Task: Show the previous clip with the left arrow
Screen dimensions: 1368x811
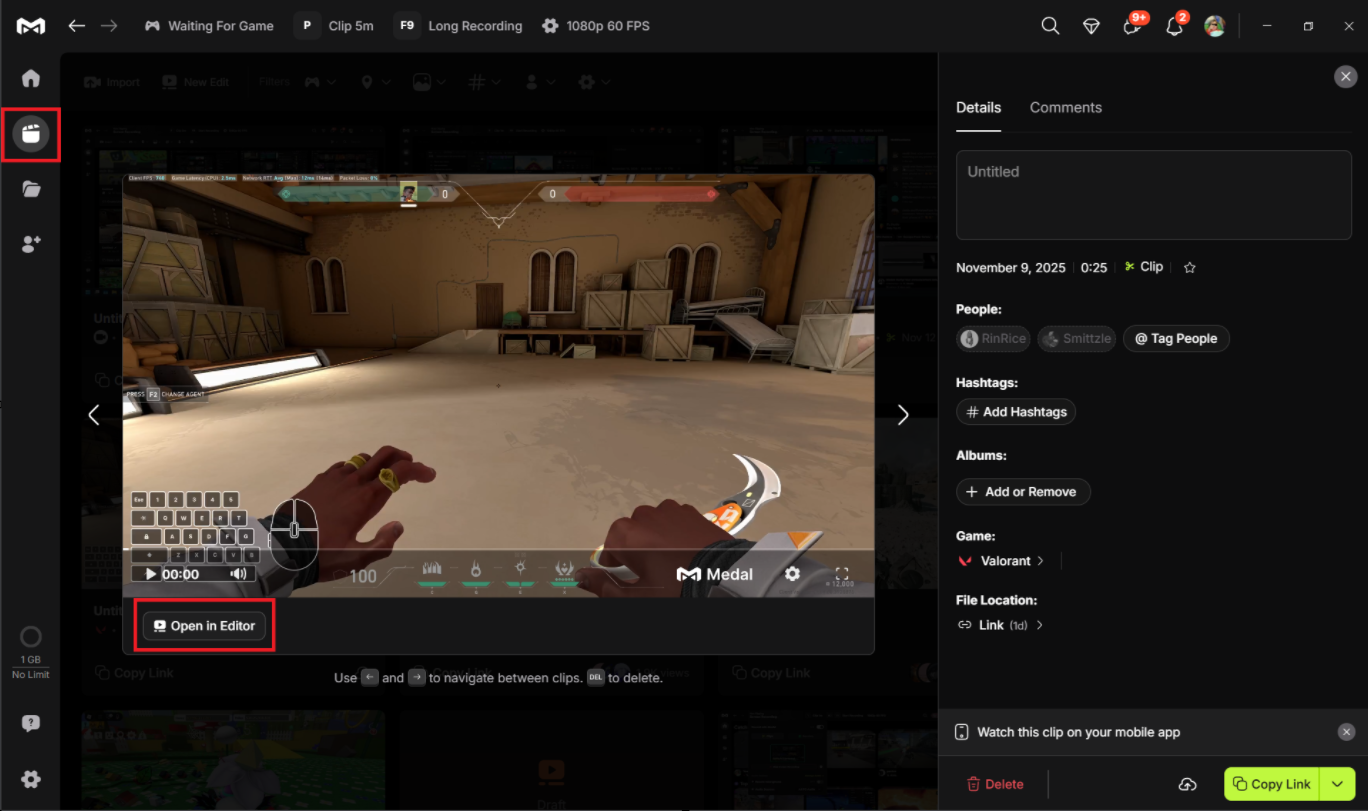Action: [x=94, y=414]
